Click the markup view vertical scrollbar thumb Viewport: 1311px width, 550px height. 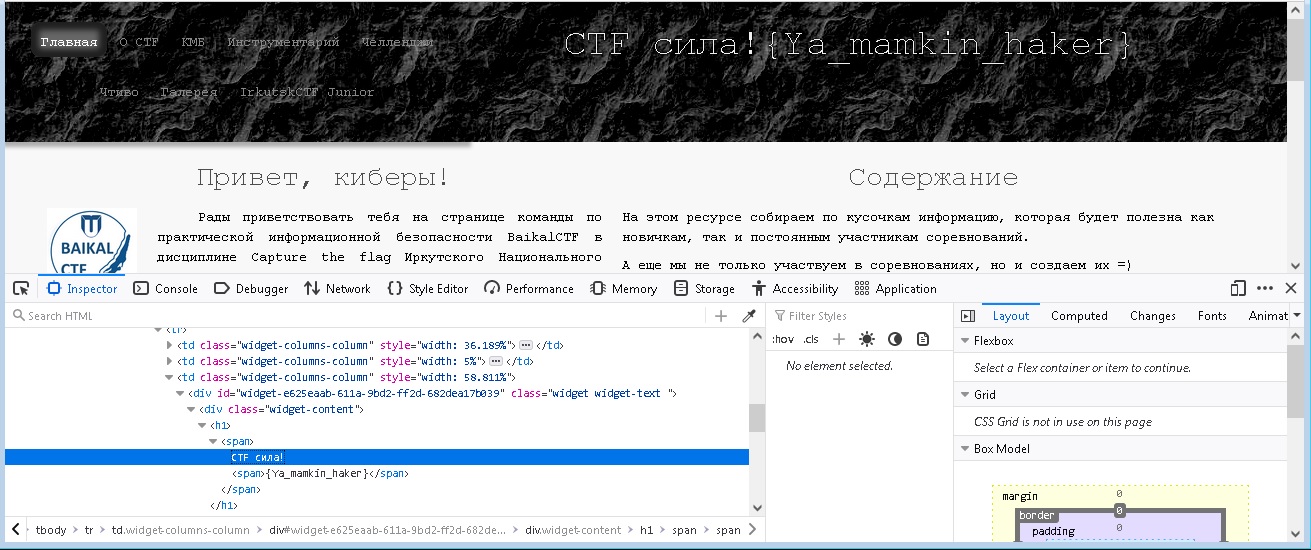click(757, 418)
